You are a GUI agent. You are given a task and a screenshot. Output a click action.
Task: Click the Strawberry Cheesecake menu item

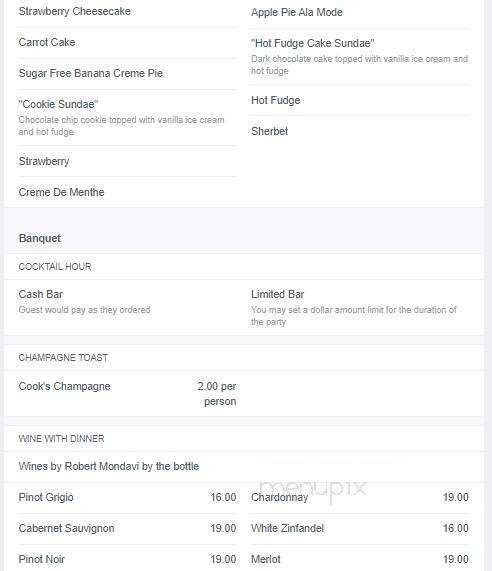pos(75,11)
